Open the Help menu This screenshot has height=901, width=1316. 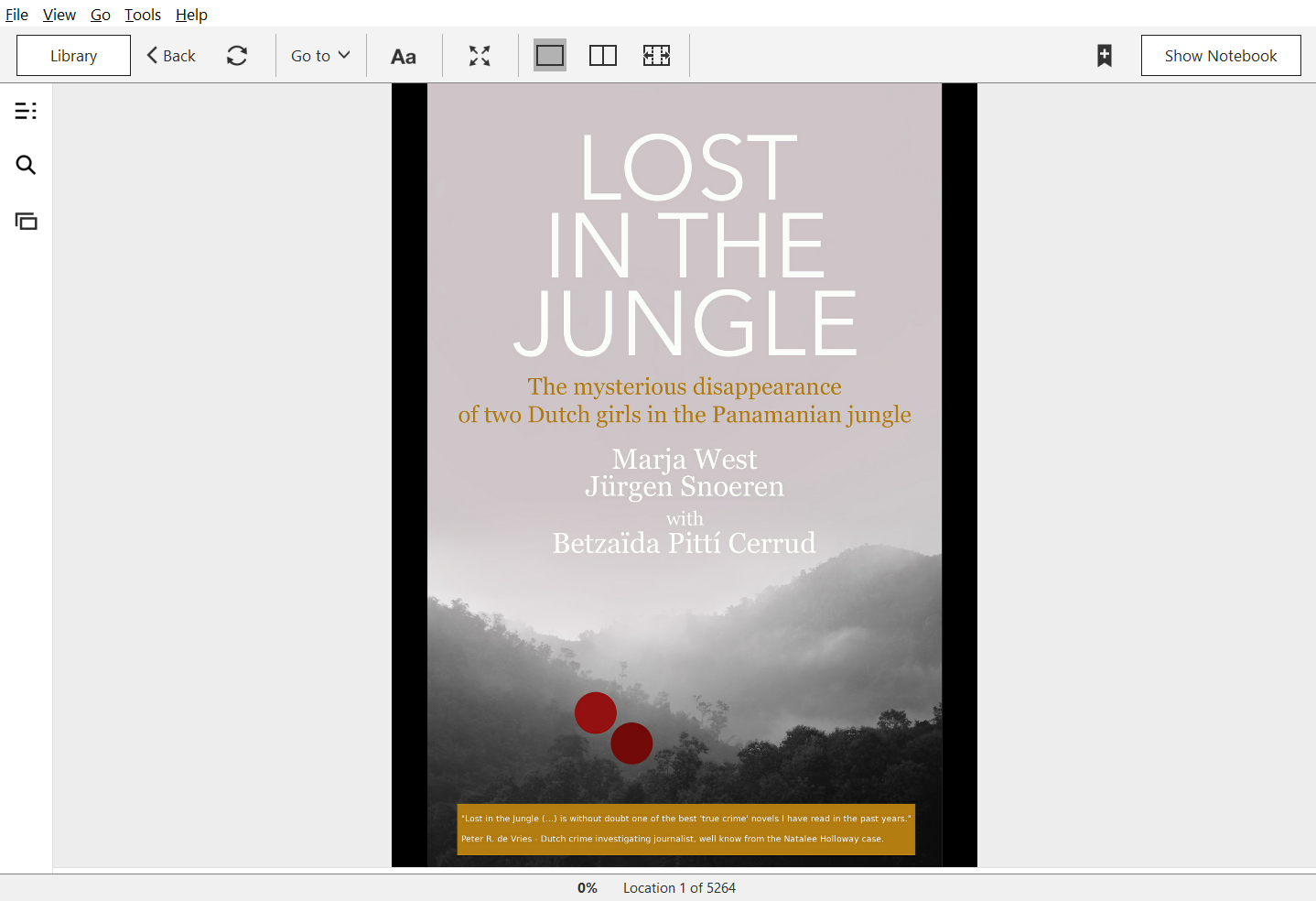click(191, 15)
